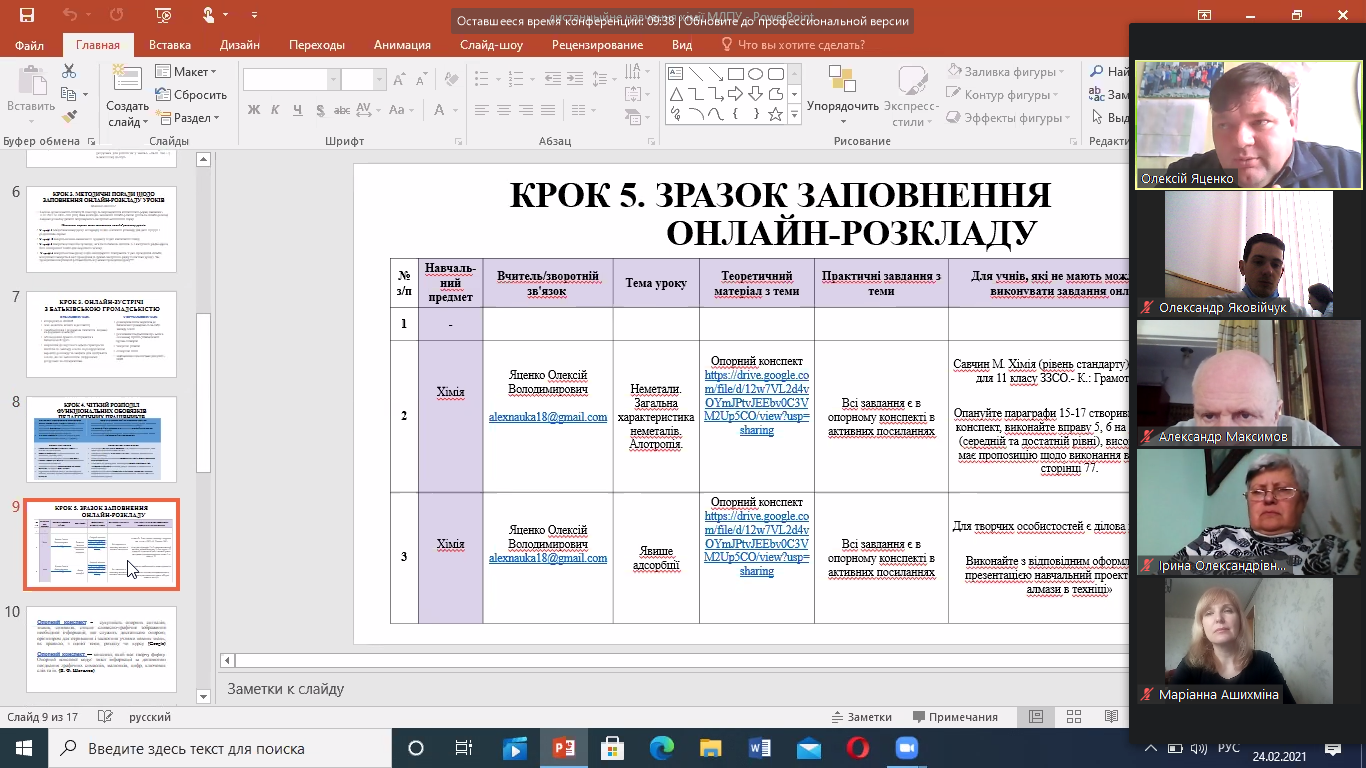Open reading view from status bar
This screenshot has height=768, width=1366.
[x=1111, y=717]
